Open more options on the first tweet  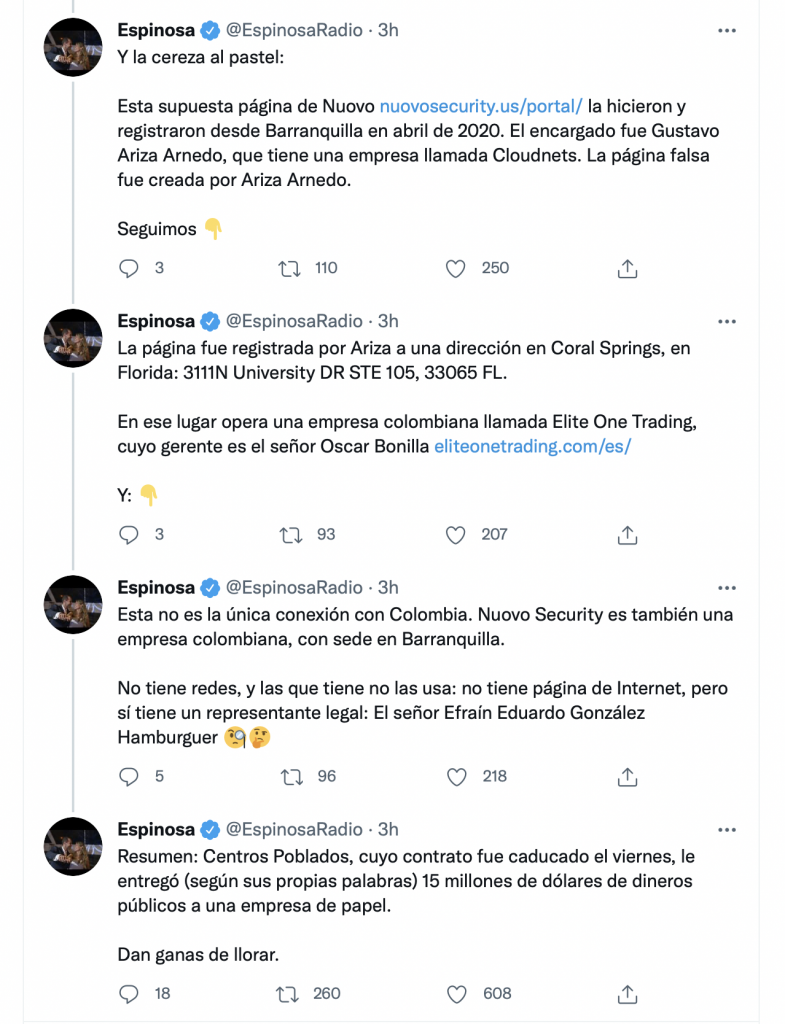coord(727,31)
